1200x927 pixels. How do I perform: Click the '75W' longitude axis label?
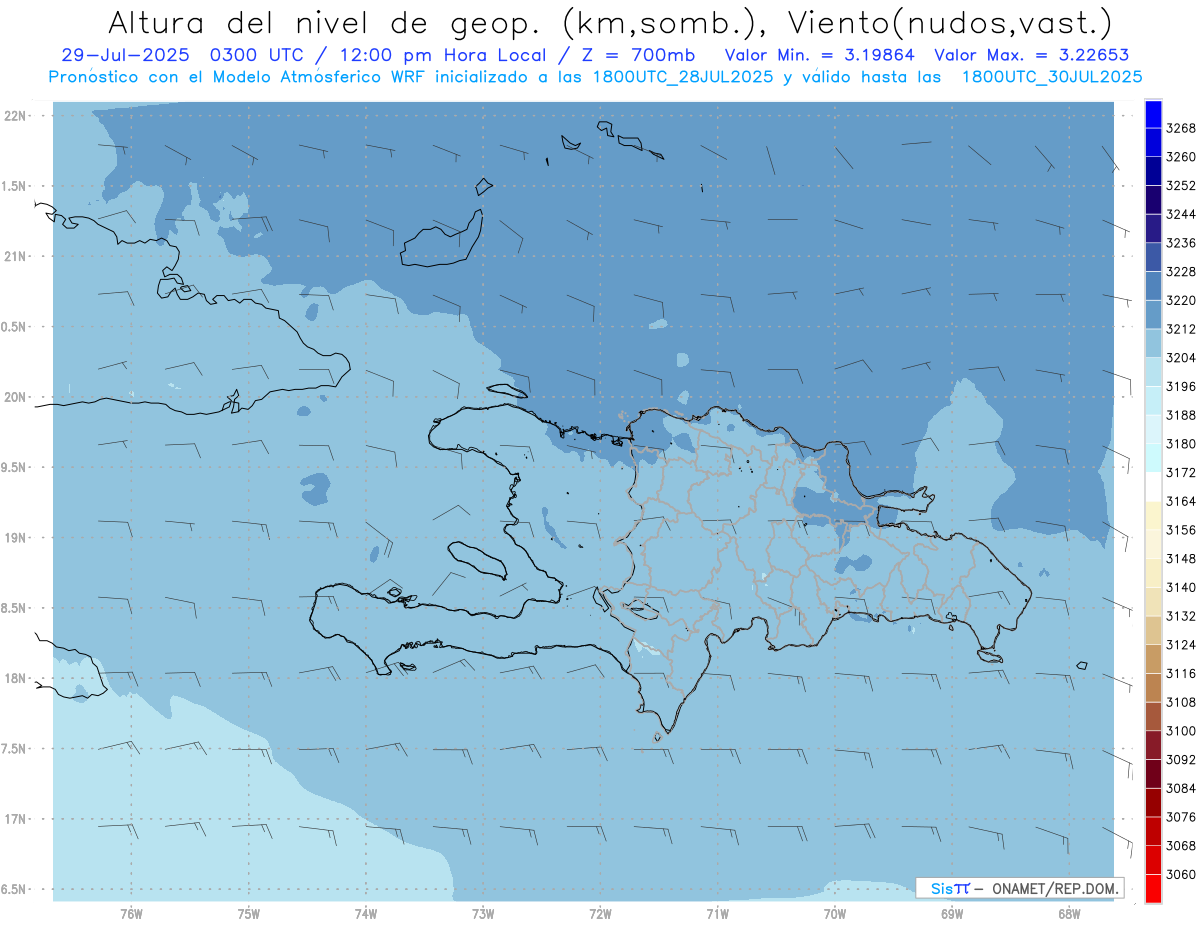click(x=248, y=913)
